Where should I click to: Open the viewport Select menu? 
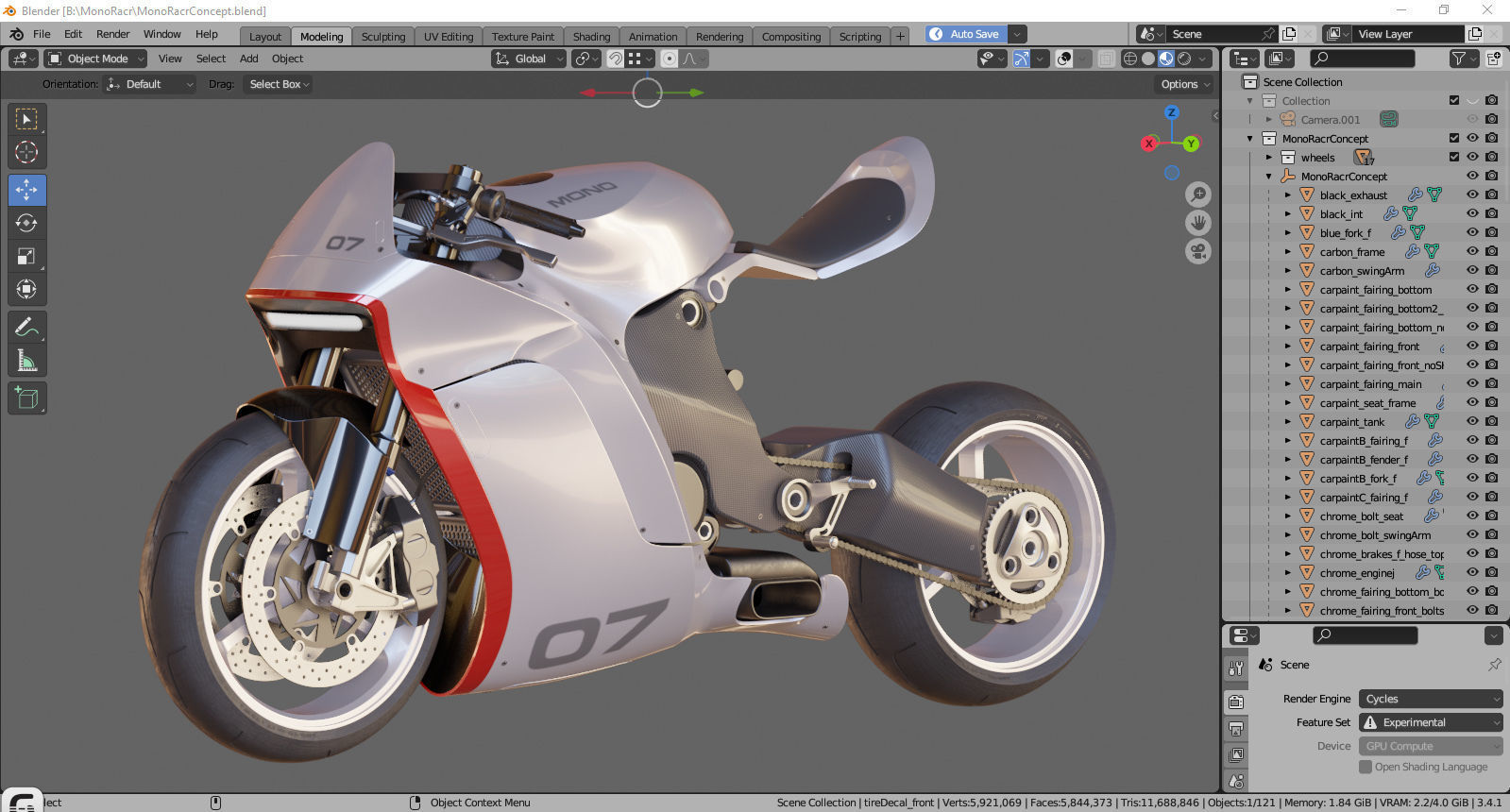point(211,59)
